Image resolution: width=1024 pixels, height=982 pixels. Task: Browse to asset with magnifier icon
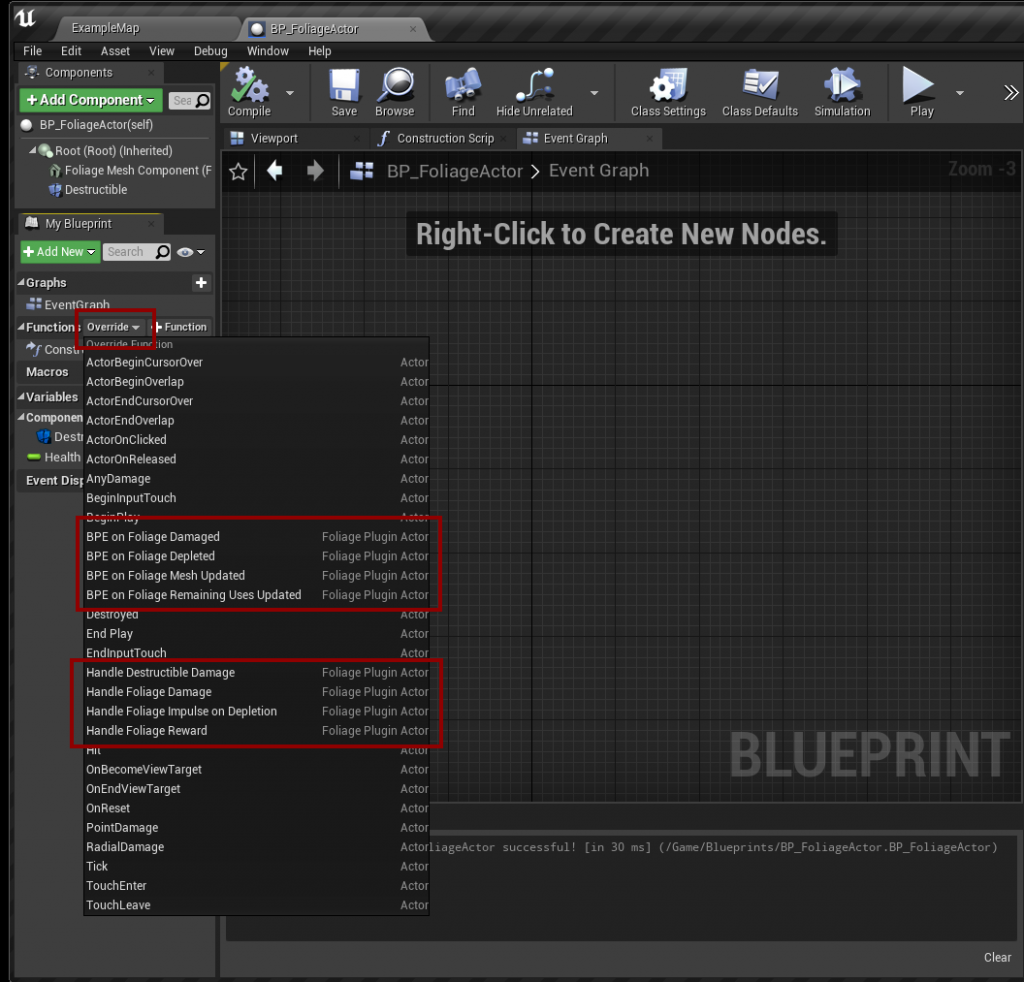click(x=394, y=92)
